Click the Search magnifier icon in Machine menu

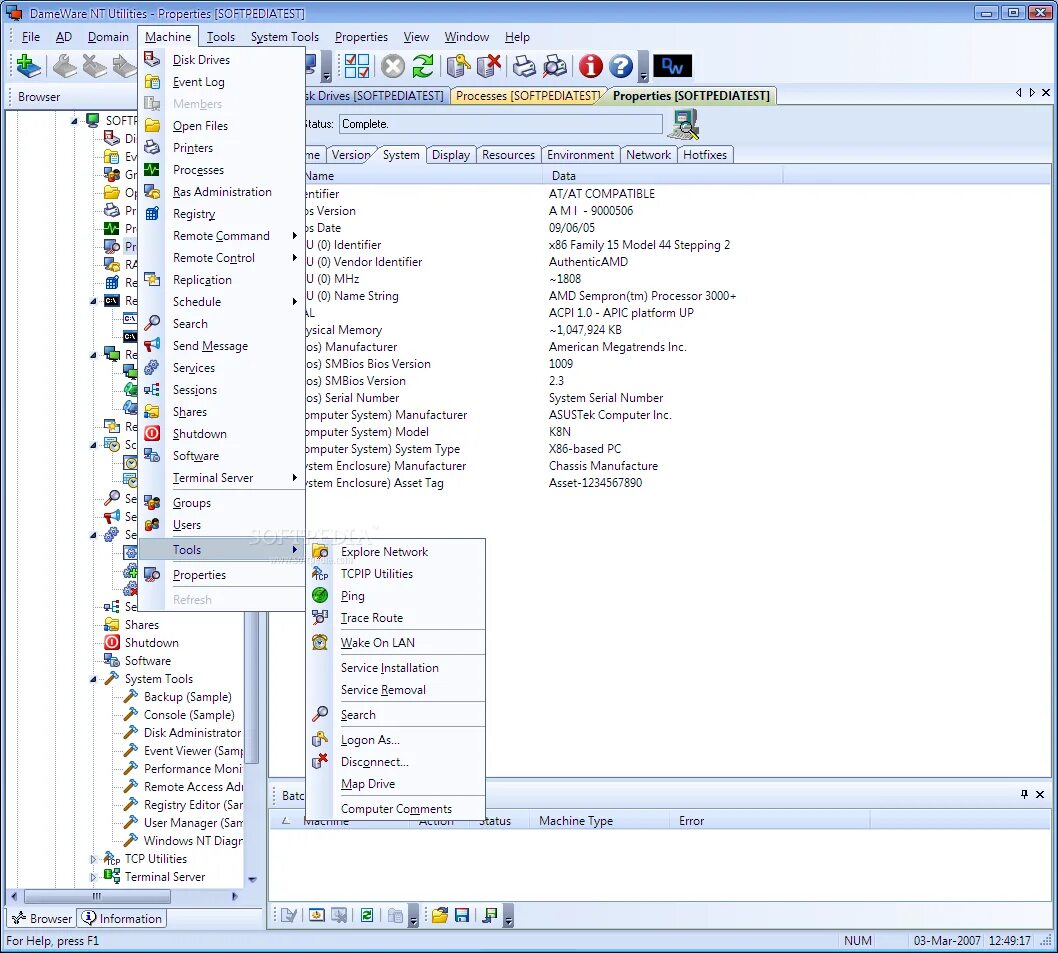click(152, 323)
